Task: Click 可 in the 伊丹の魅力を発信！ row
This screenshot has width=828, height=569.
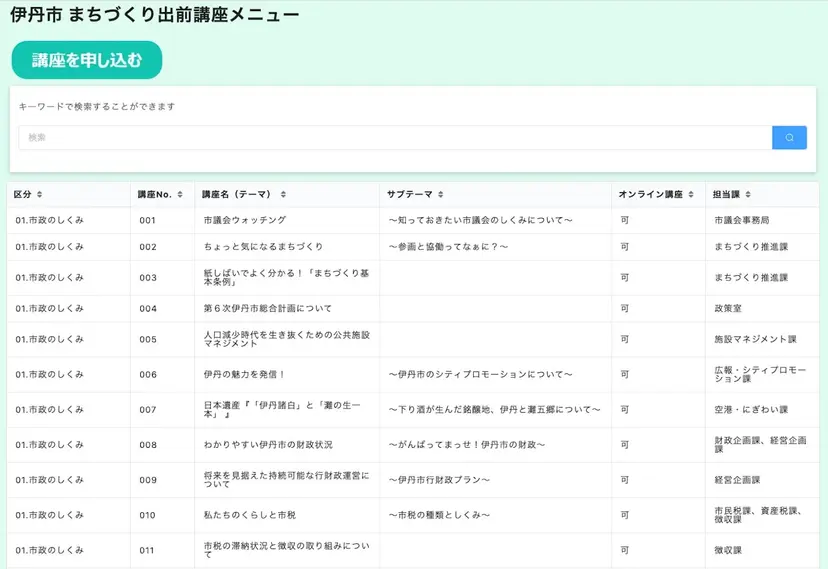Action: [x=625, y=374]
